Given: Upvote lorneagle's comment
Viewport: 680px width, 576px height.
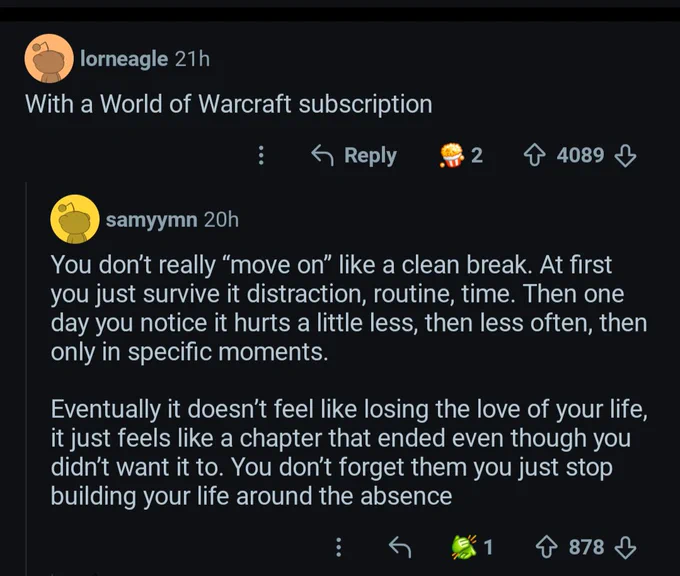Looking at the screenshot, I should click(x=534, y=155).
